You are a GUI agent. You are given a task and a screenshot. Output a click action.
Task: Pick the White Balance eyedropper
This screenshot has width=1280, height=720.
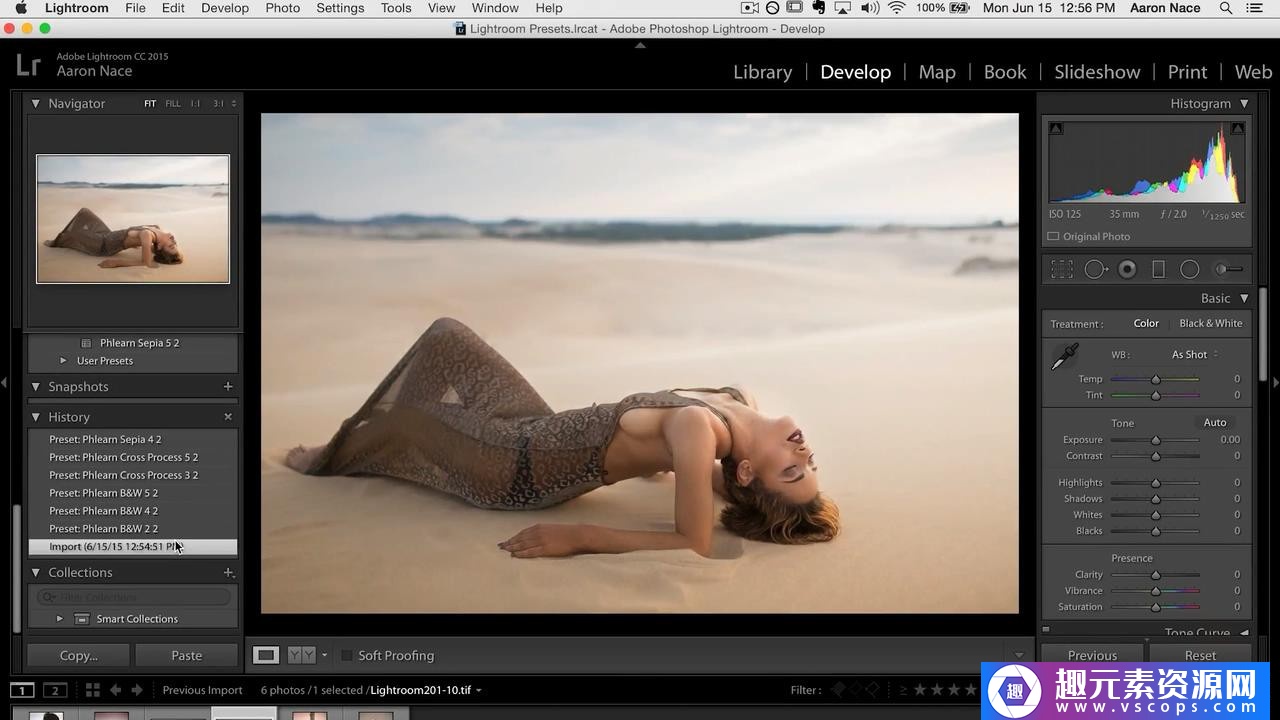pos(1065,357)
